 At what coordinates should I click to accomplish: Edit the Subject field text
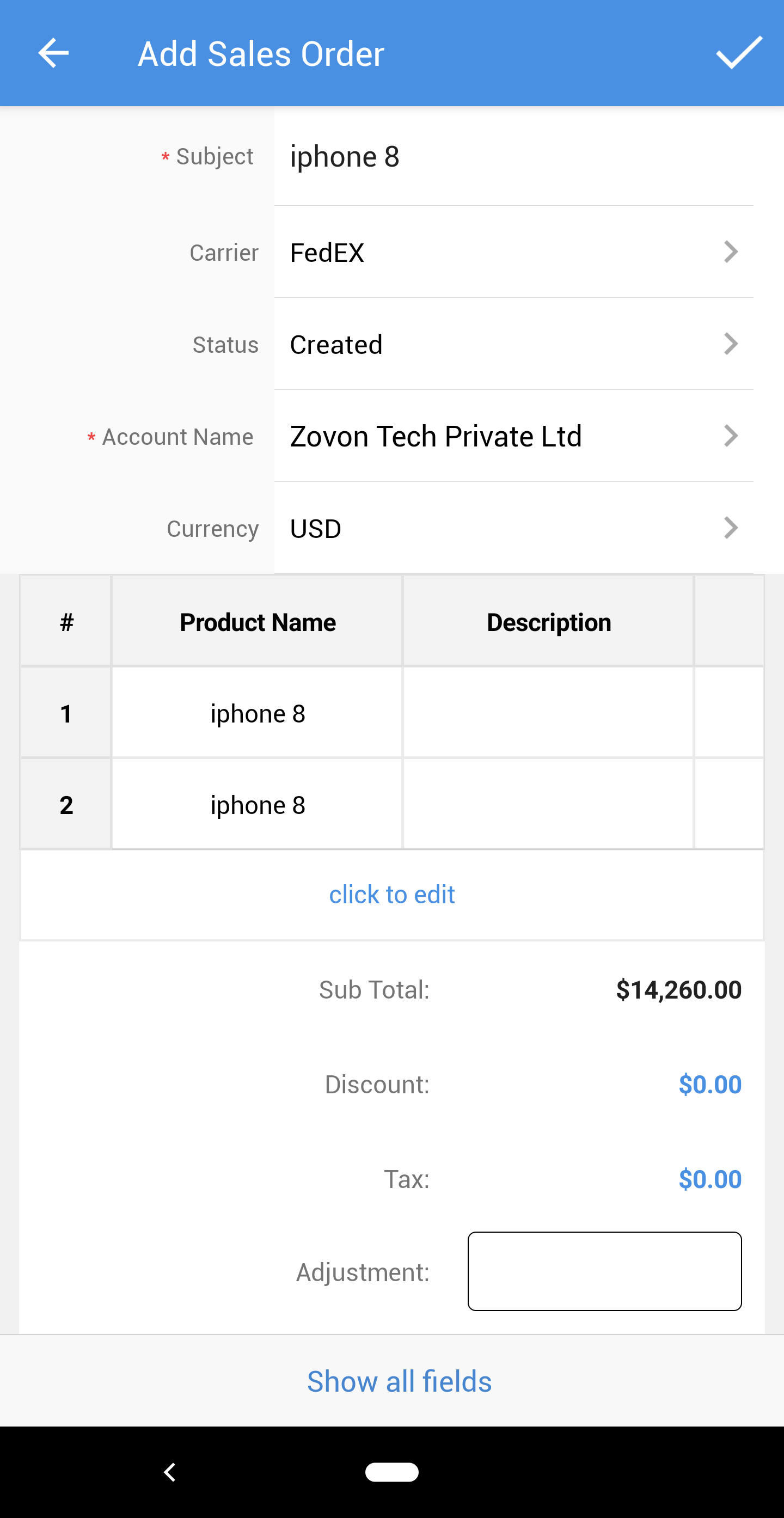(x=513, y=157)
